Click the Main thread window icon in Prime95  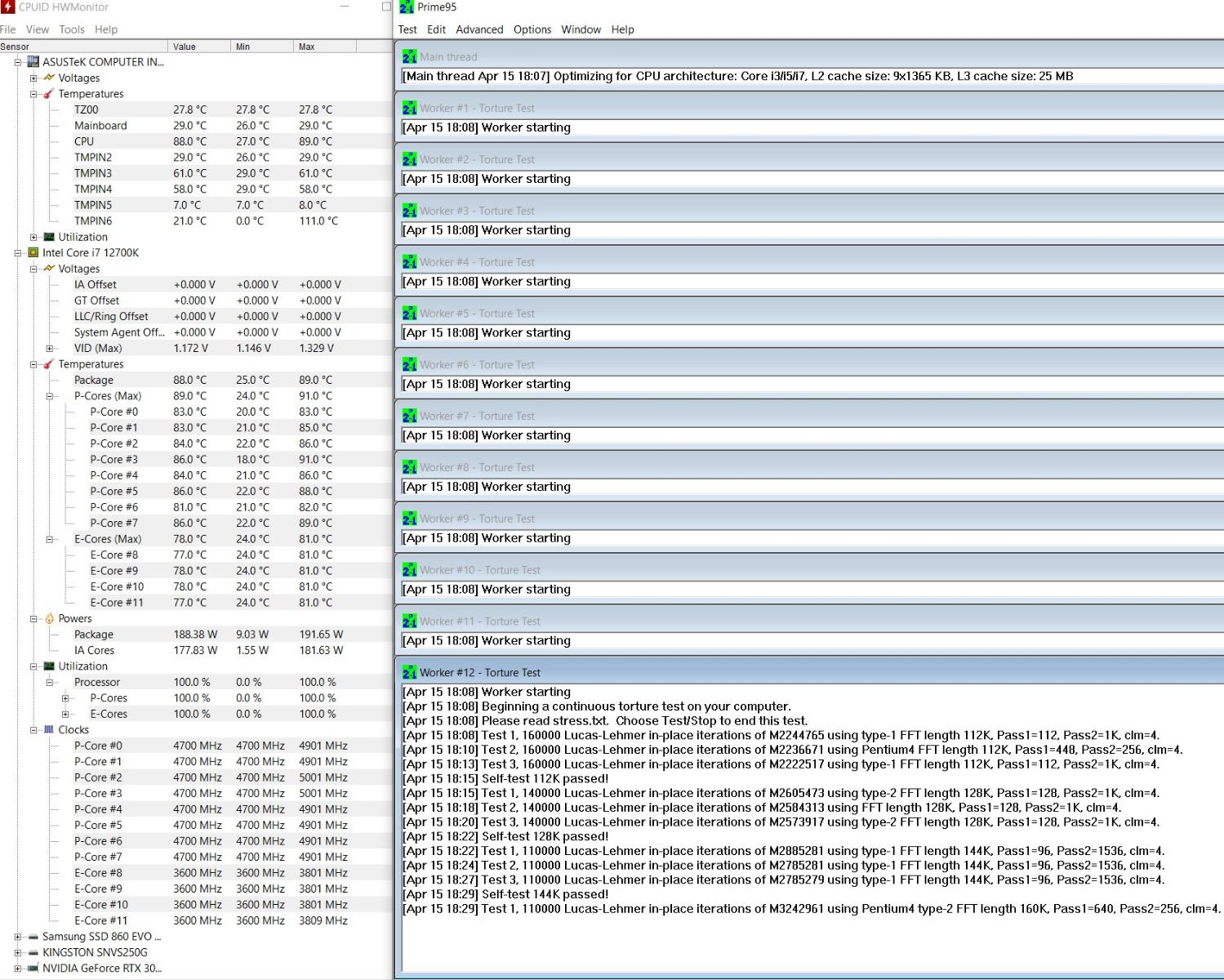tap(409, 57)
